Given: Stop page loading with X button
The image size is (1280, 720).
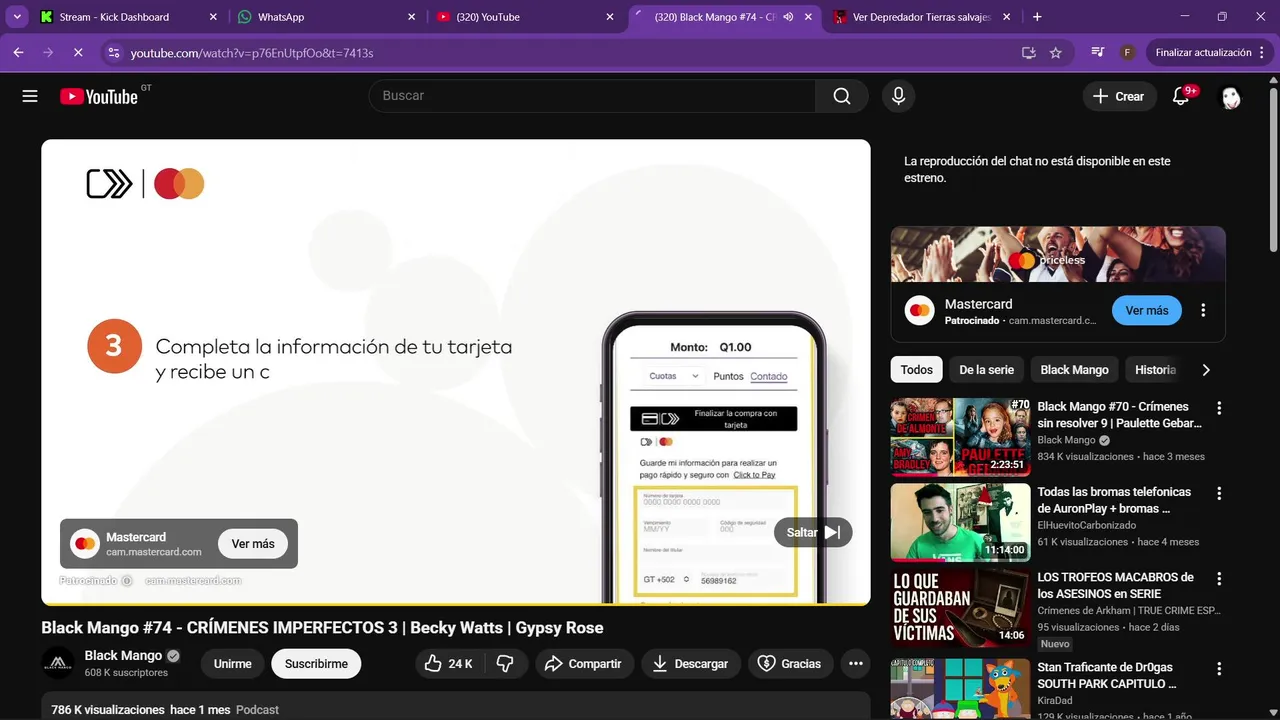Looking at the screenshot, I should pyautogui.click(x=78, y=52).
